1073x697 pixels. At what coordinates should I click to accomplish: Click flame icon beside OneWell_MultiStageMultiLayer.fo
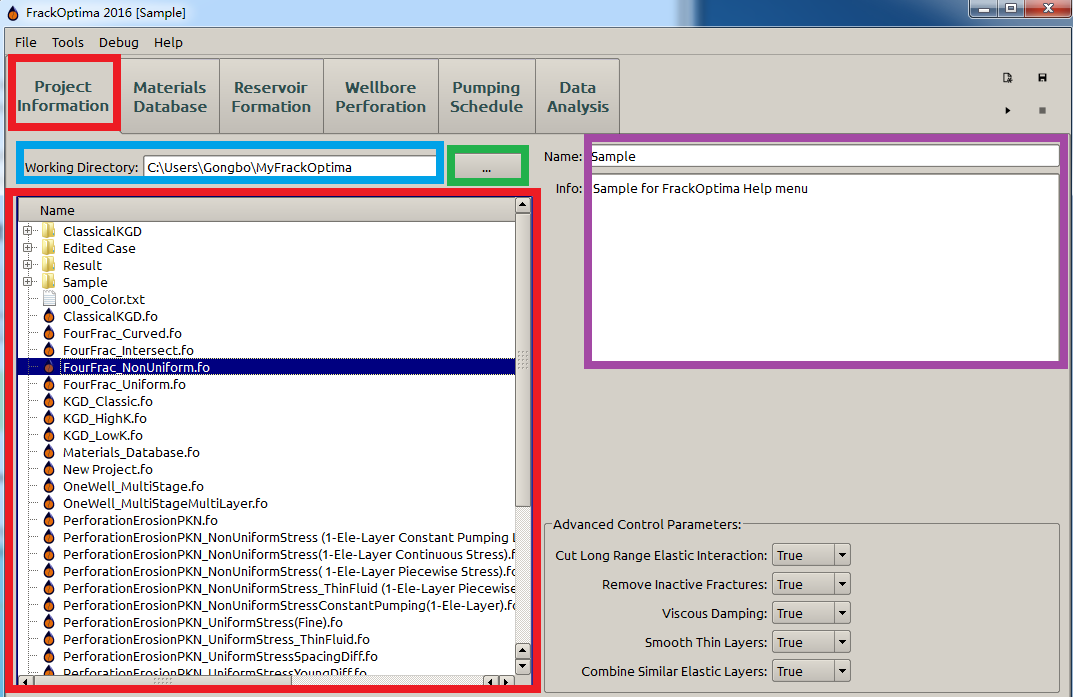point(49,503)
